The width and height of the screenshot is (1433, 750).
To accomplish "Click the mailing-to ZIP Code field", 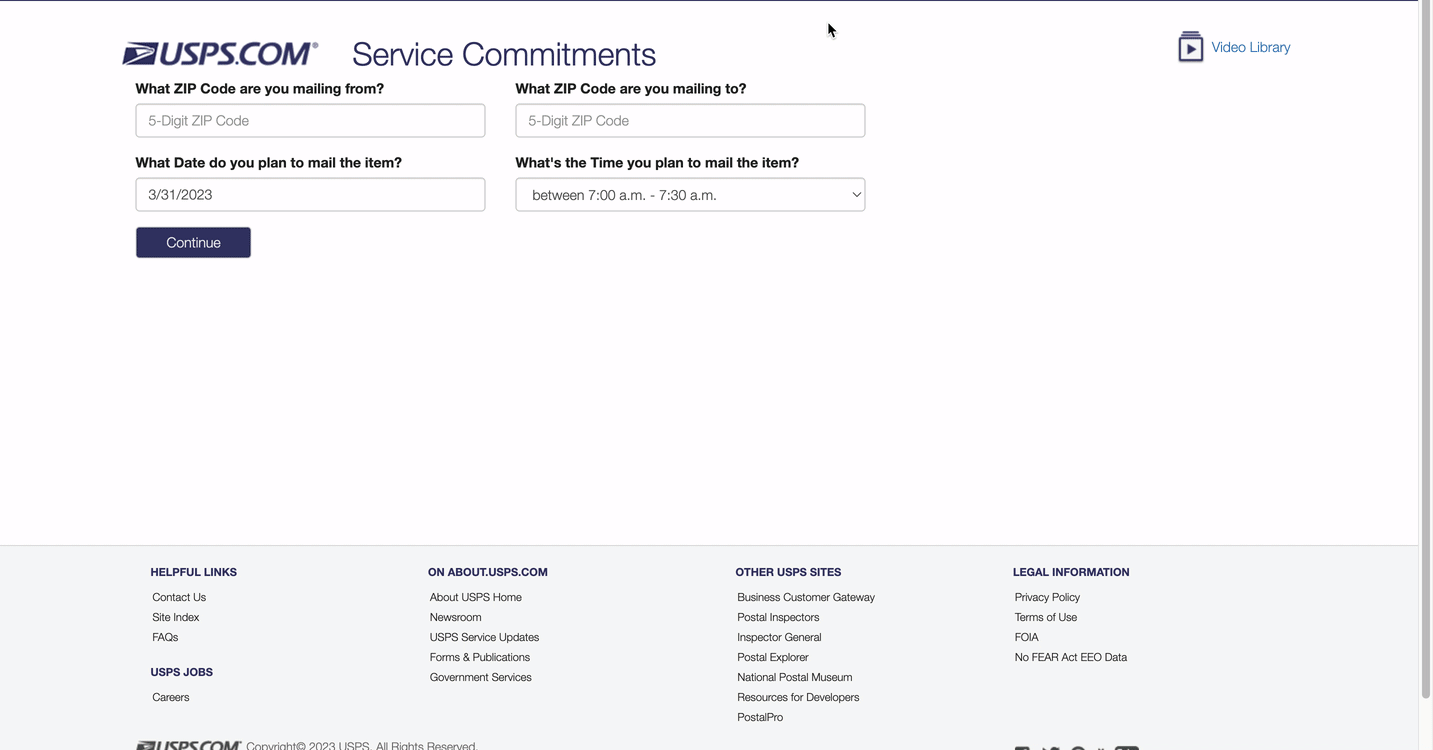I will [x=690, y=121].
